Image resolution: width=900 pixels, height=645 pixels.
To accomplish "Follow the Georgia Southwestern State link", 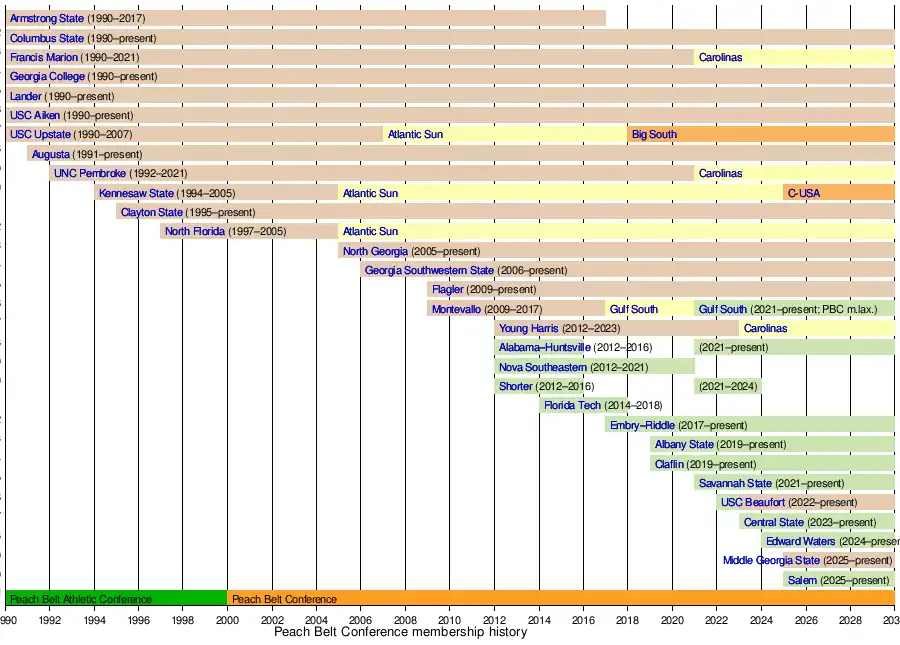I will [429, 270].
